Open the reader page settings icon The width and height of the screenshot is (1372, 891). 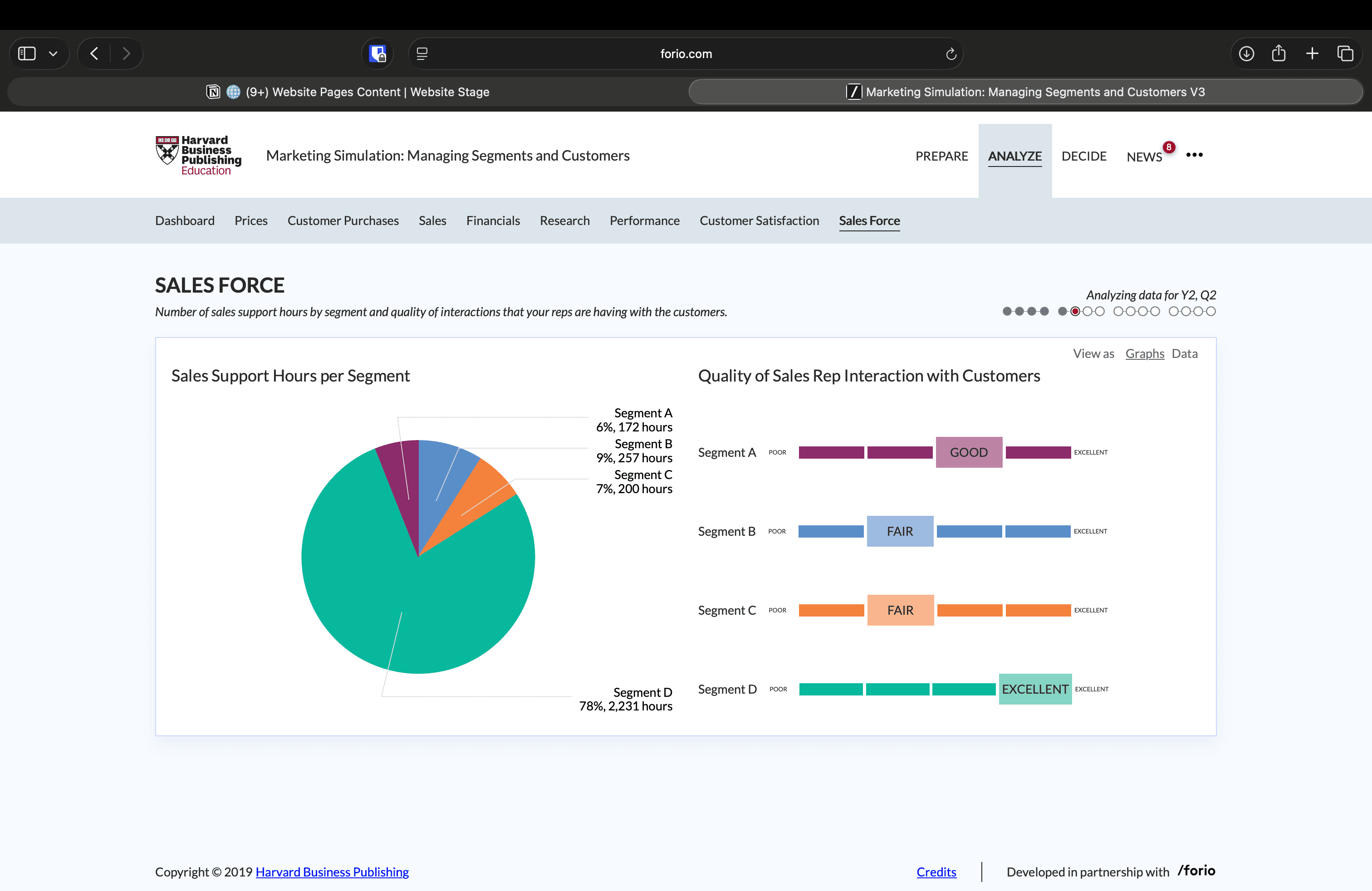click(422, 54)
